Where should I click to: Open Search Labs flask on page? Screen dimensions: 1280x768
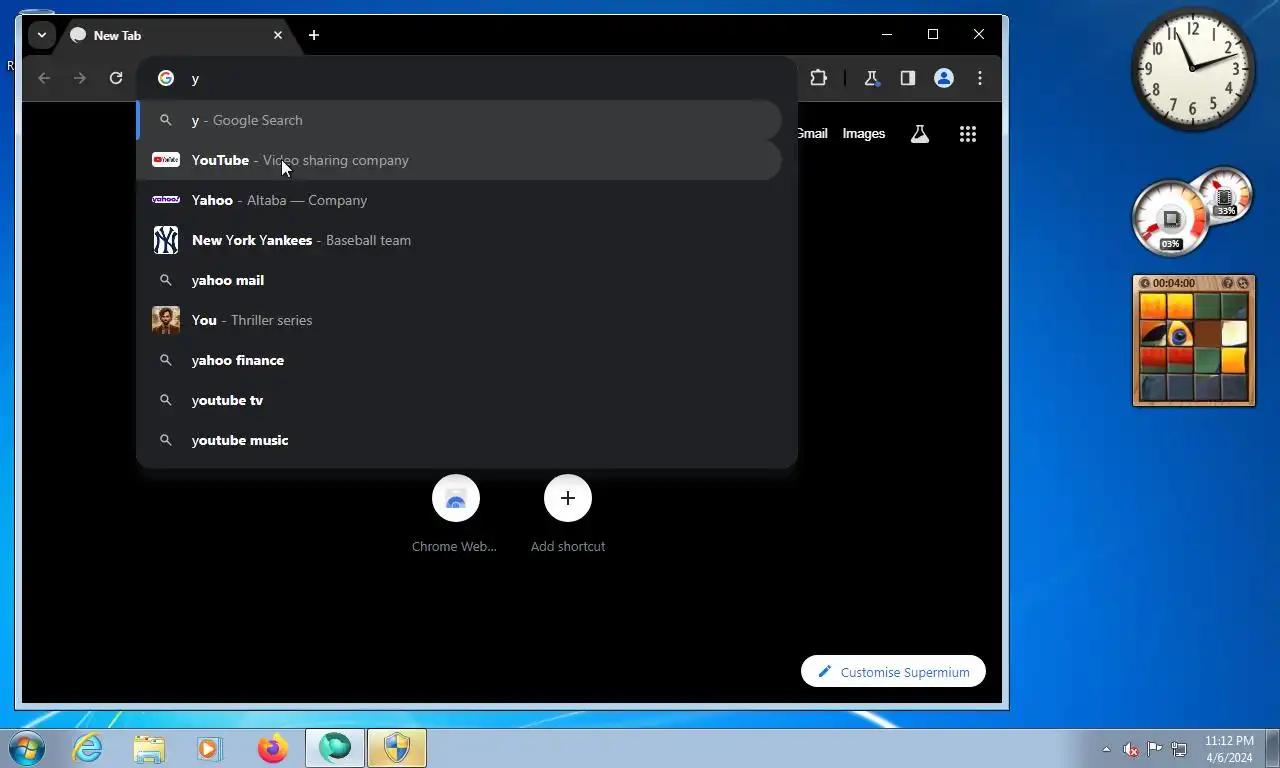coord(920,133)
